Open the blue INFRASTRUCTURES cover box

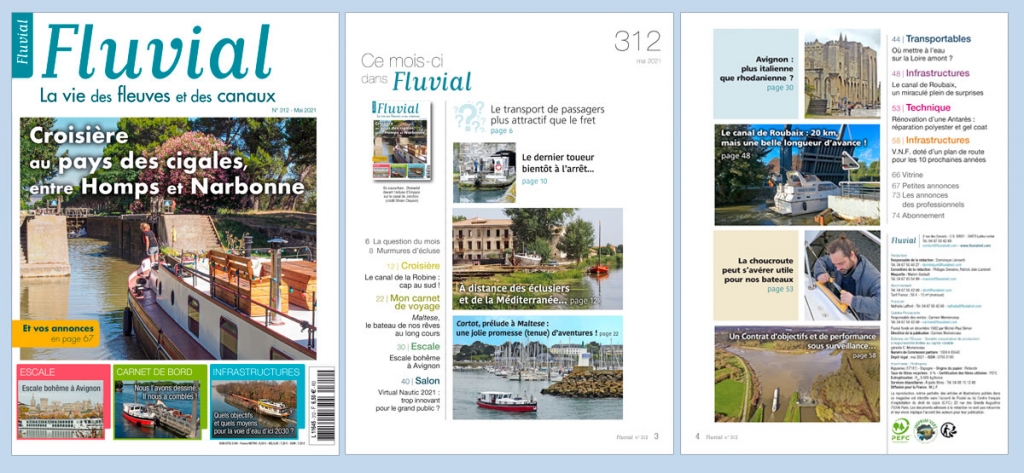click(x=257, y=402)
